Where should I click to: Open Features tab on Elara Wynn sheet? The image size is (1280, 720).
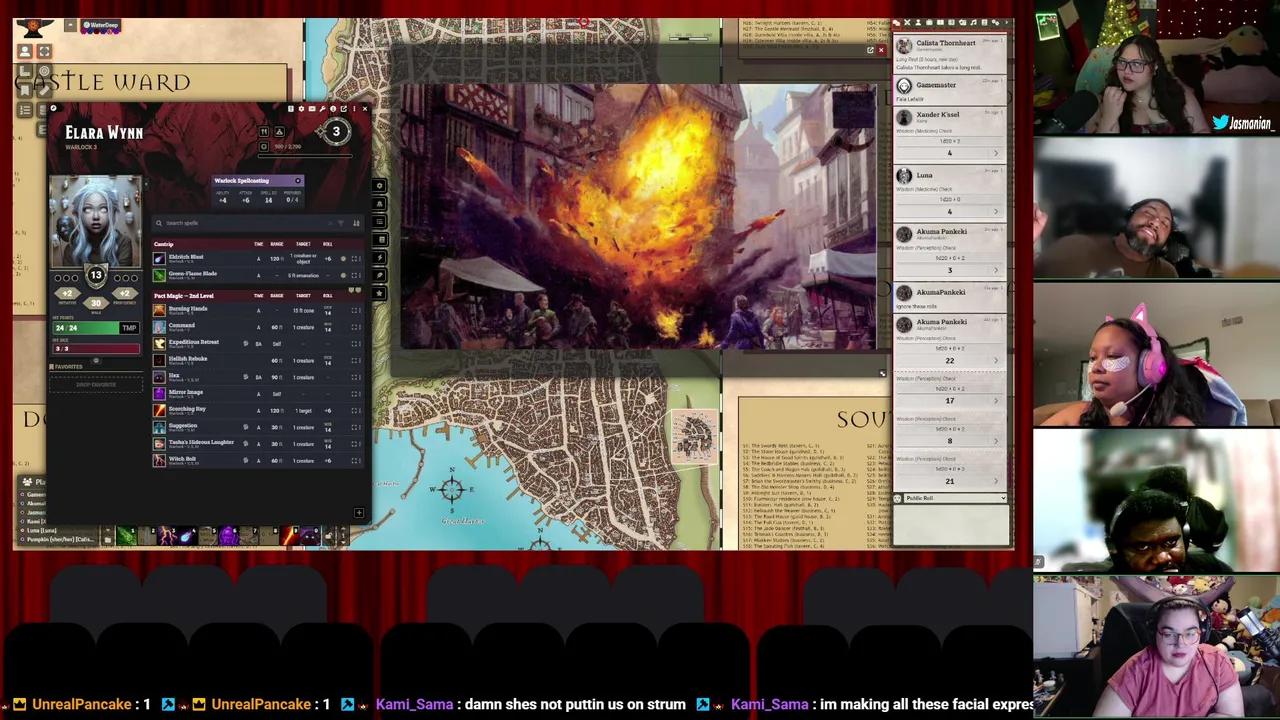(x=379, y=222)
